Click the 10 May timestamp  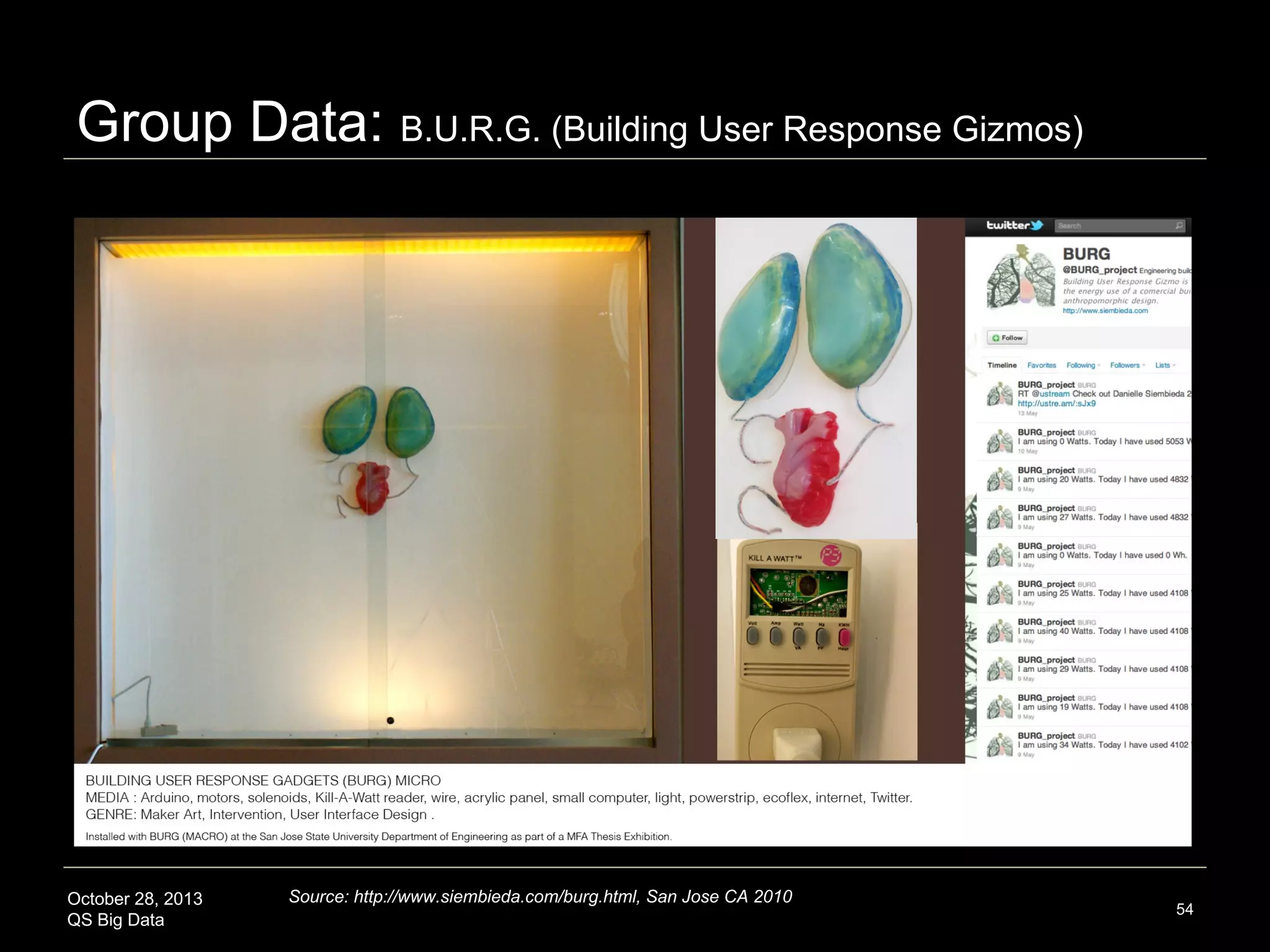pos(1028,451)
